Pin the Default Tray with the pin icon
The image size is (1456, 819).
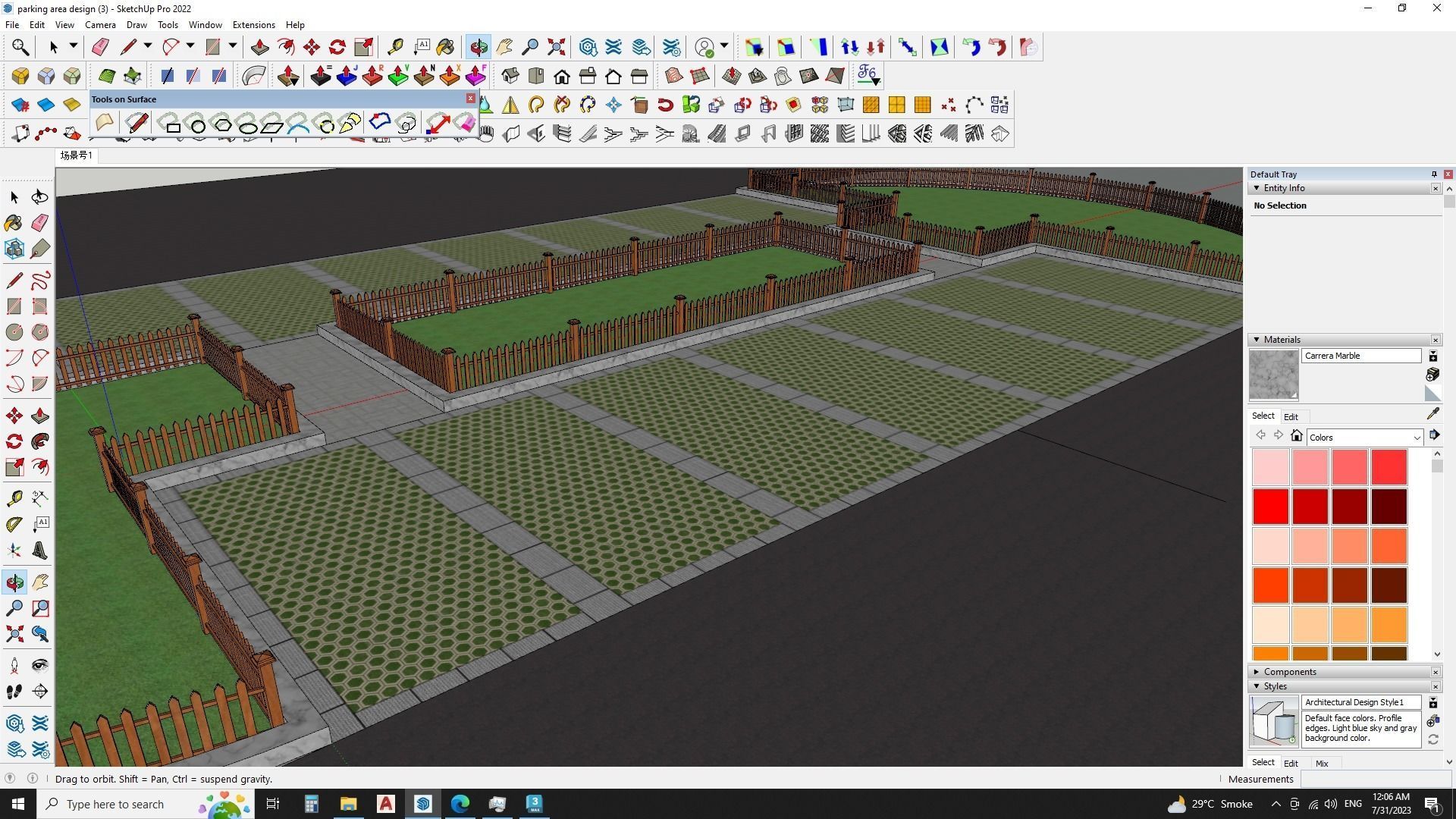1434,174
